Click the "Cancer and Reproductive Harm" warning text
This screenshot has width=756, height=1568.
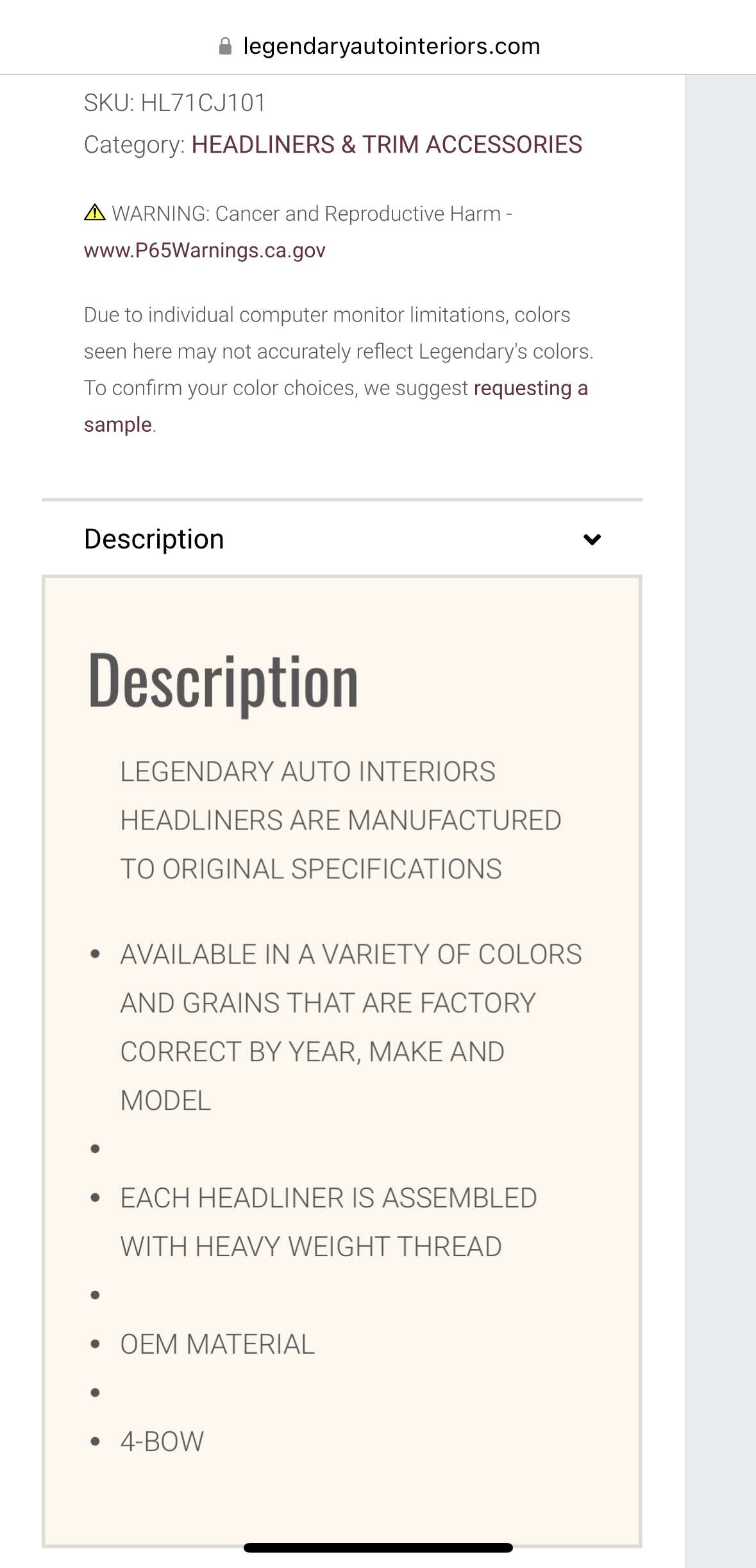[x=357, y=214]
